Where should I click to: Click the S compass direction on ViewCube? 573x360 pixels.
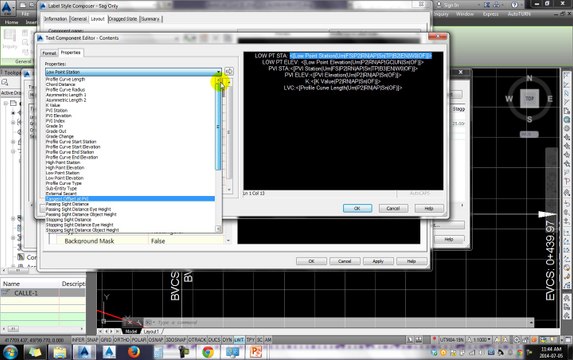pos(530,119)
